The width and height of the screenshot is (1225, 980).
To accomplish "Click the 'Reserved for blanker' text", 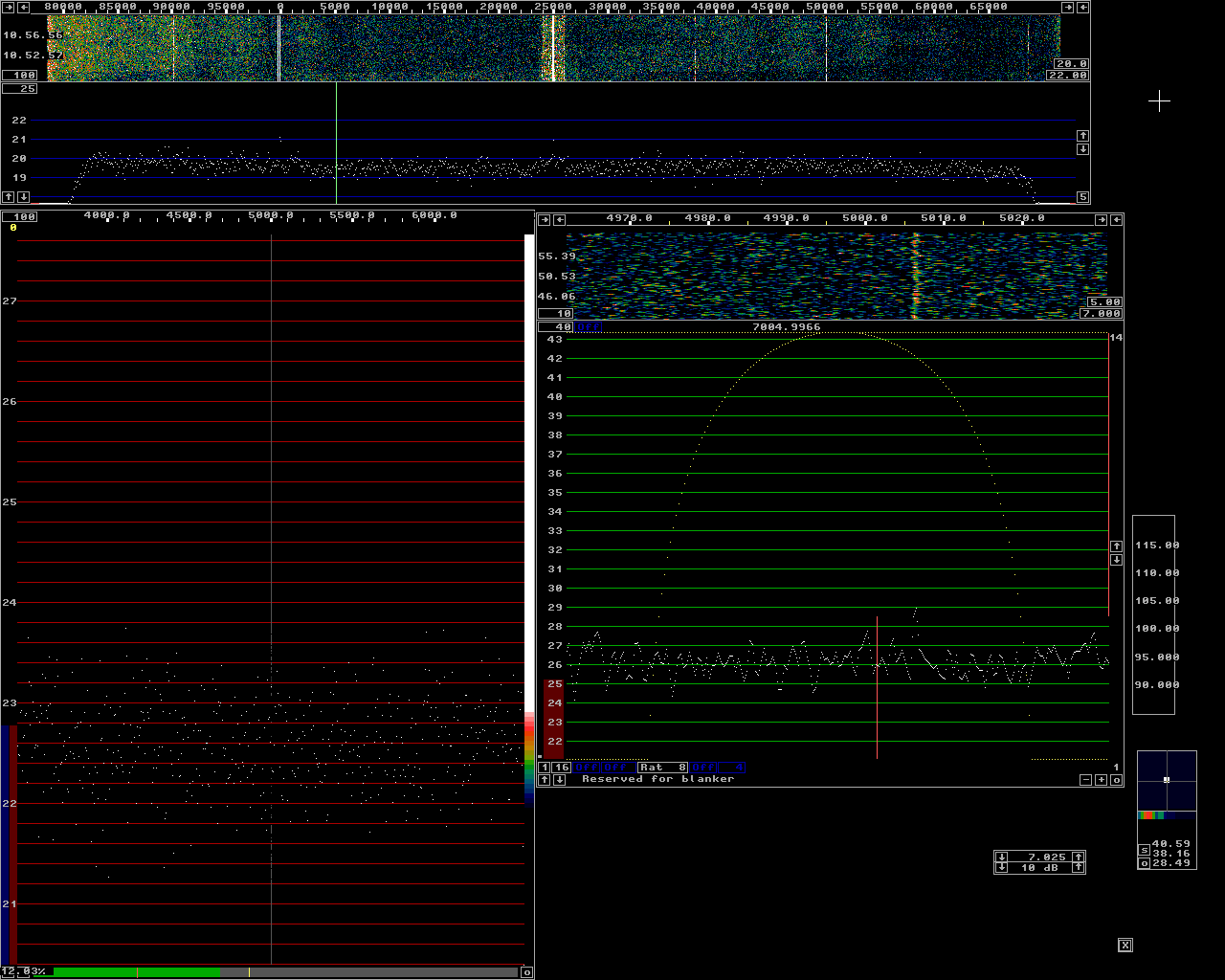I will [657, 779].
